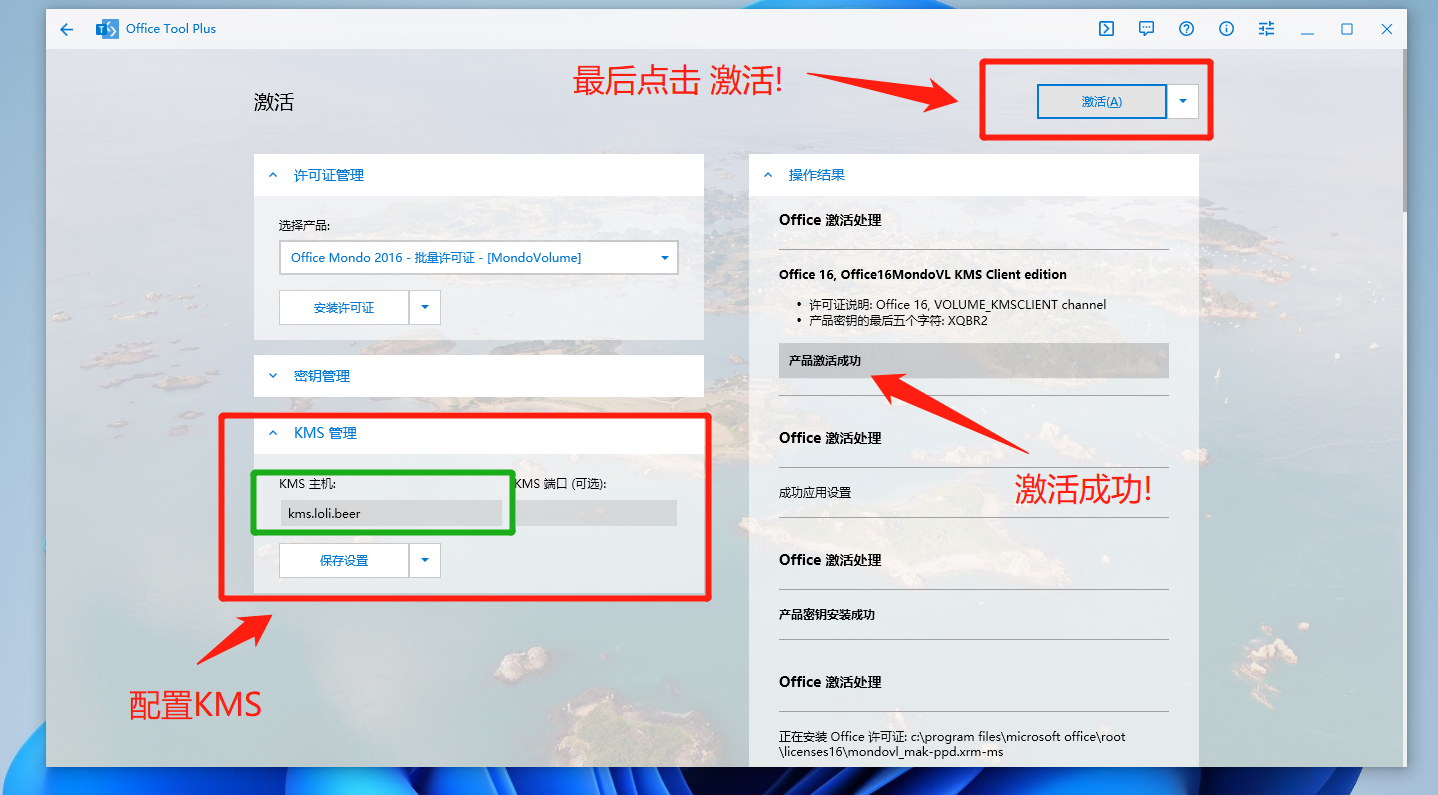The height and width of the screenshot is (795, 1438).
Task: Click the 产品密钥的最后五个字符: XQBR2 line
Action: point(899,320)
